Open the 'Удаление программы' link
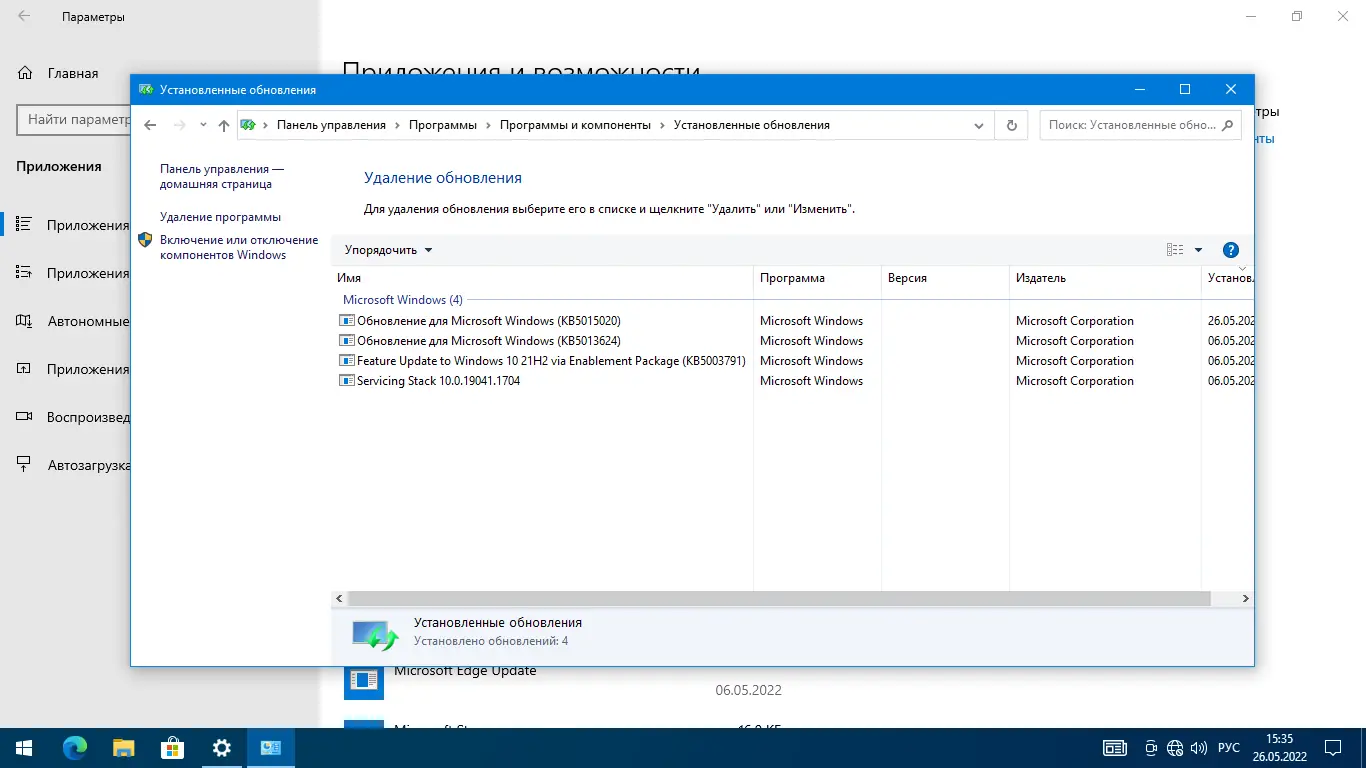This screenshot has height=768, width=1366. (220, 217)
